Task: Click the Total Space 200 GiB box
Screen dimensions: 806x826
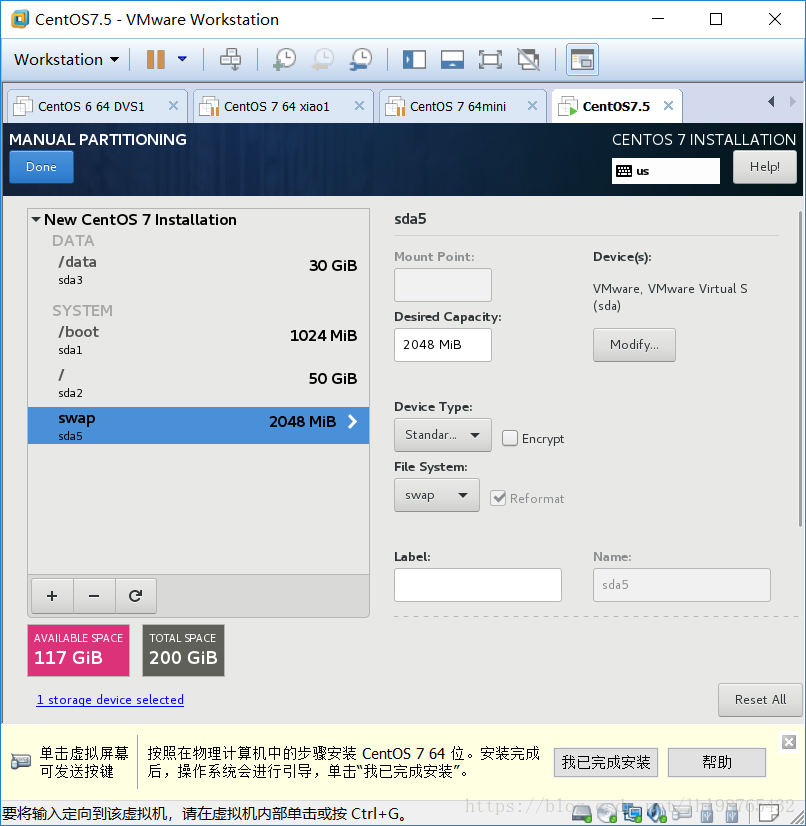Action: tap(183, 651)
